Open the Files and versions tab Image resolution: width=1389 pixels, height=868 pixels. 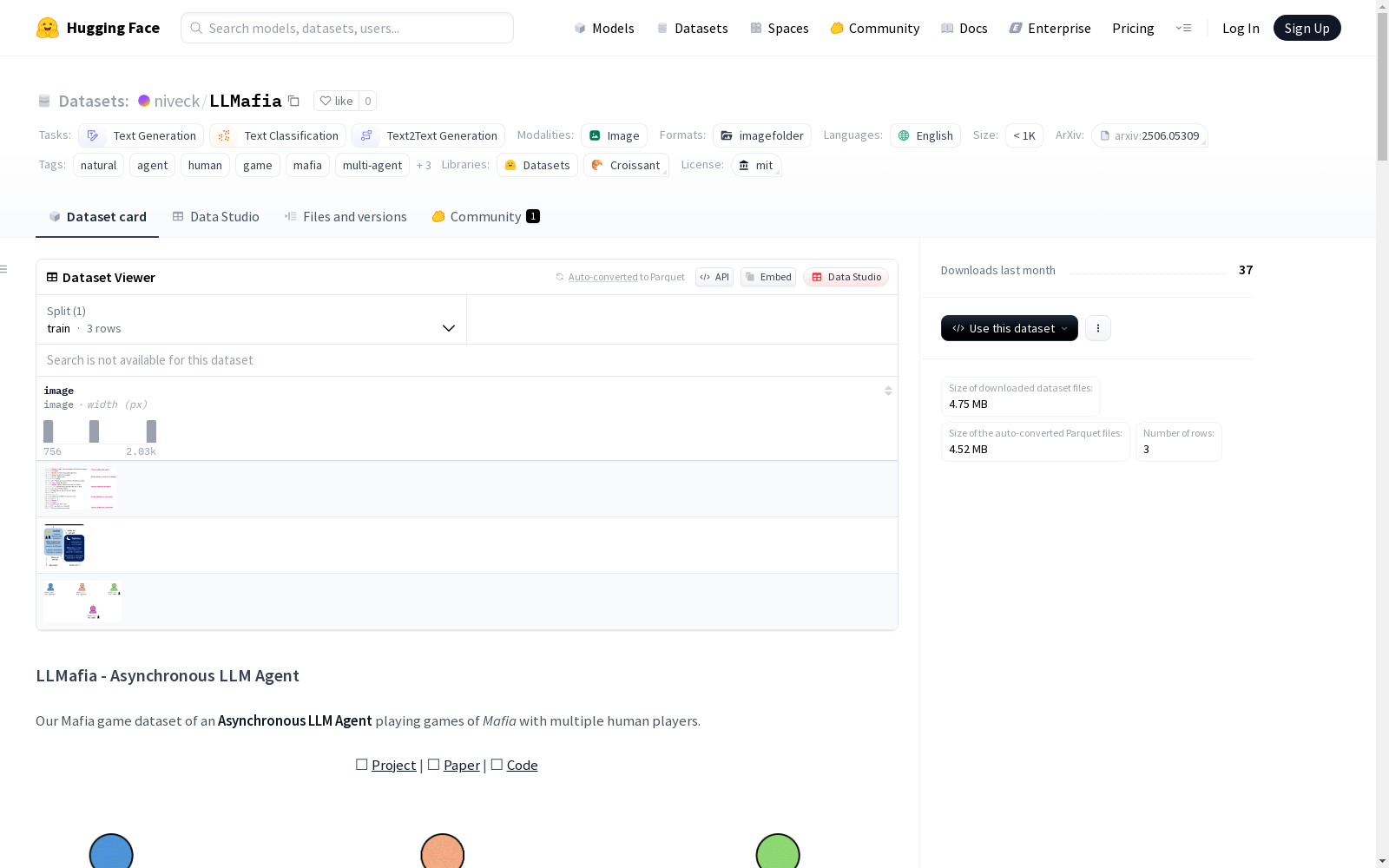pyautogui.click(x=346, y=217)
